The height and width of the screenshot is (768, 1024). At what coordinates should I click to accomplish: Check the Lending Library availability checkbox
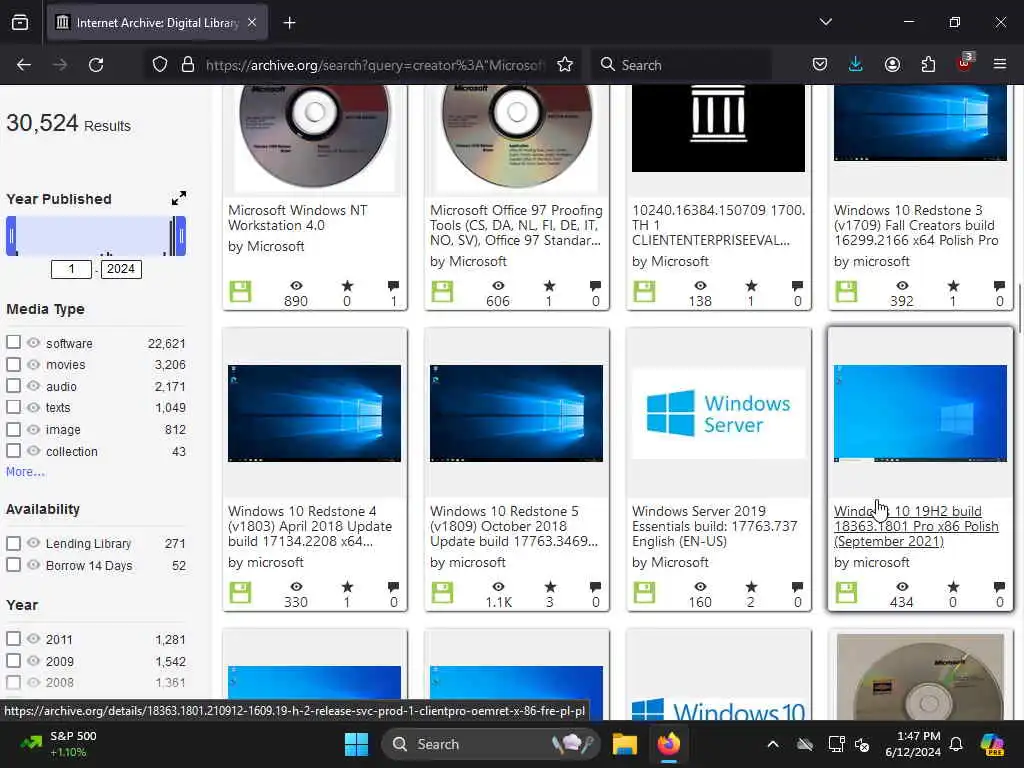tap(13, 543)
